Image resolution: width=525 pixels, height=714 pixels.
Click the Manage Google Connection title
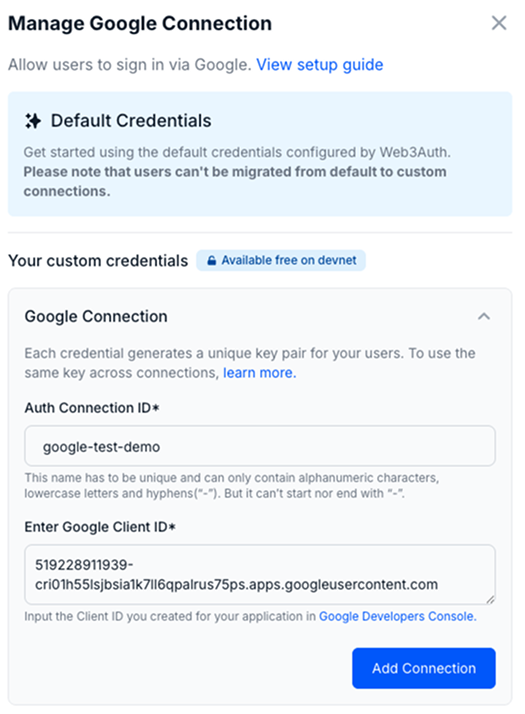tap(140, 24)
